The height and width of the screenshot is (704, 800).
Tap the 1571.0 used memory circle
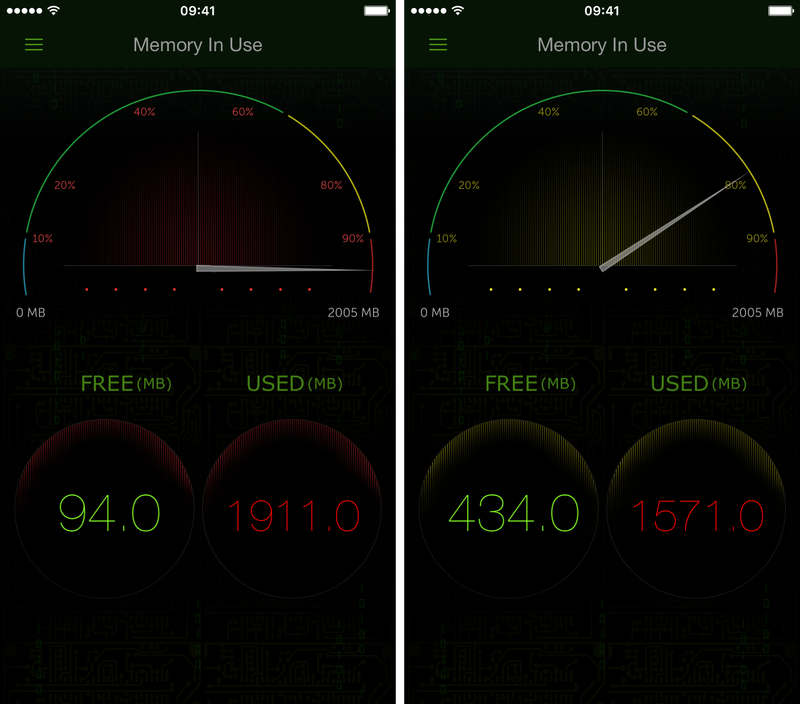[696, 509]
